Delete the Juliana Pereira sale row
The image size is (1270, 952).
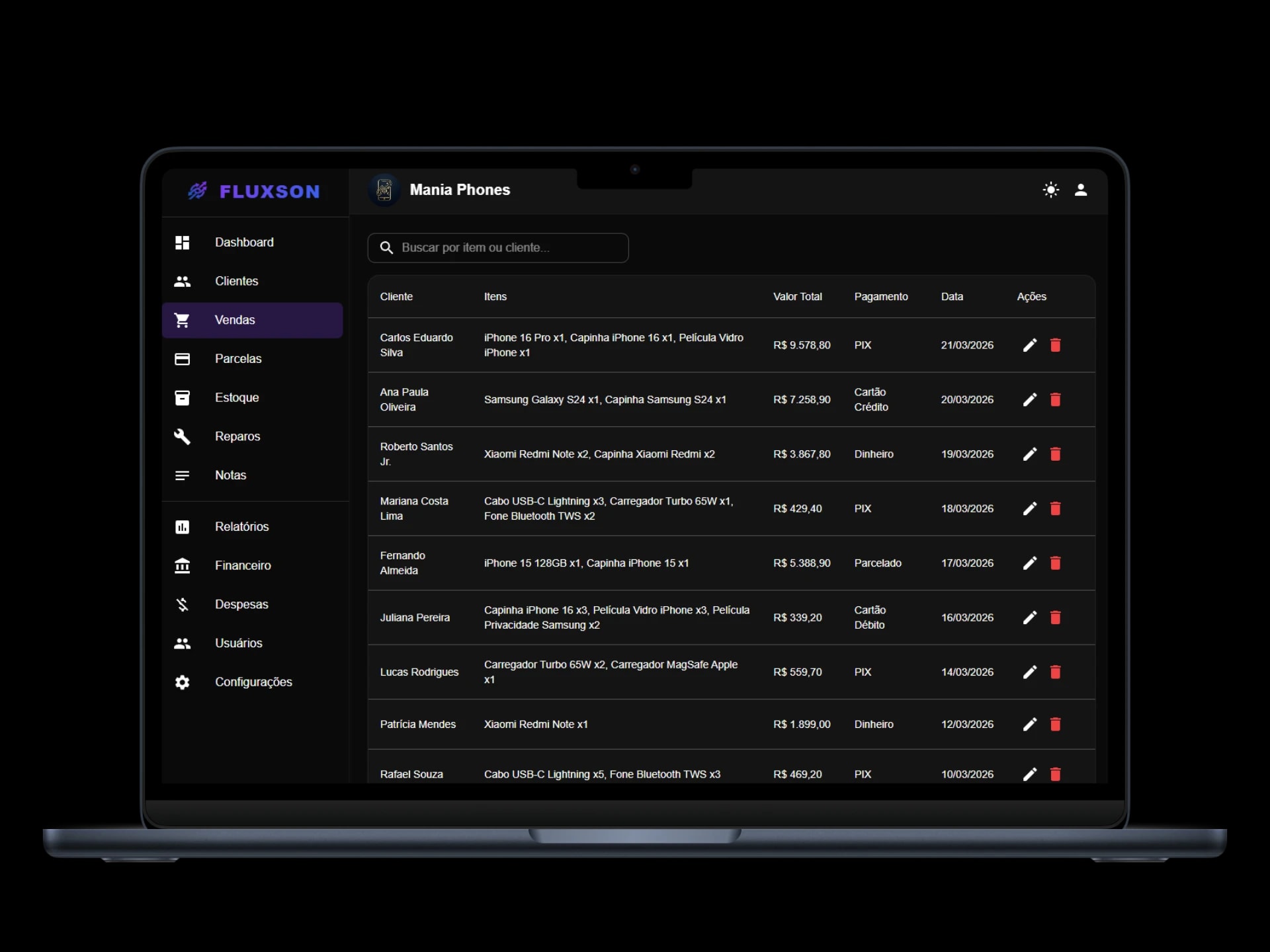pyautogui.click(x=1056, y=617)
